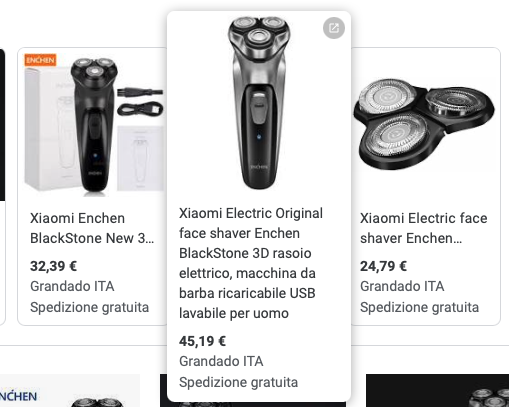509x407 pixels.
Task: Open Xiaomi Electric face shaver Enchen title
Action: tap(424, 228)
